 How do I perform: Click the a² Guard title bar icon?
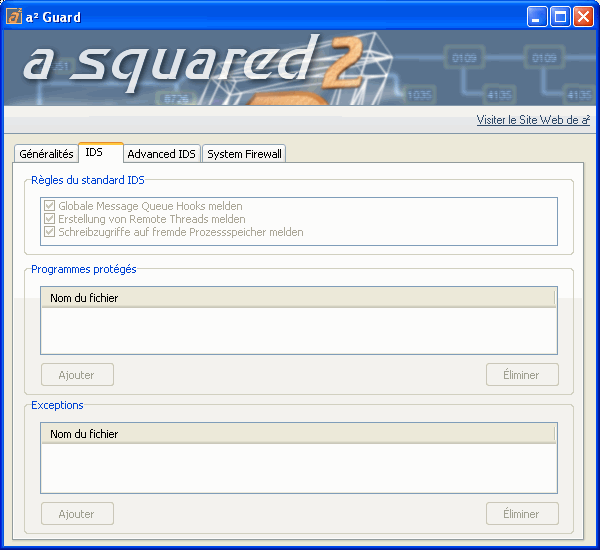tap(14, 16)
